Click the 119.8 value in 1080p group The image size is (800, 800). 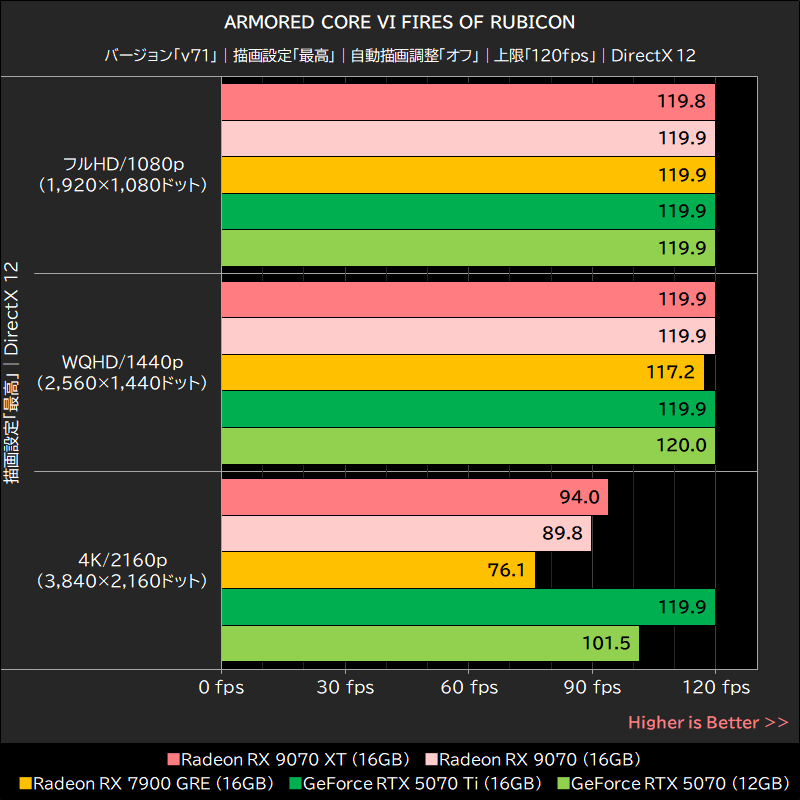[681, 101]
